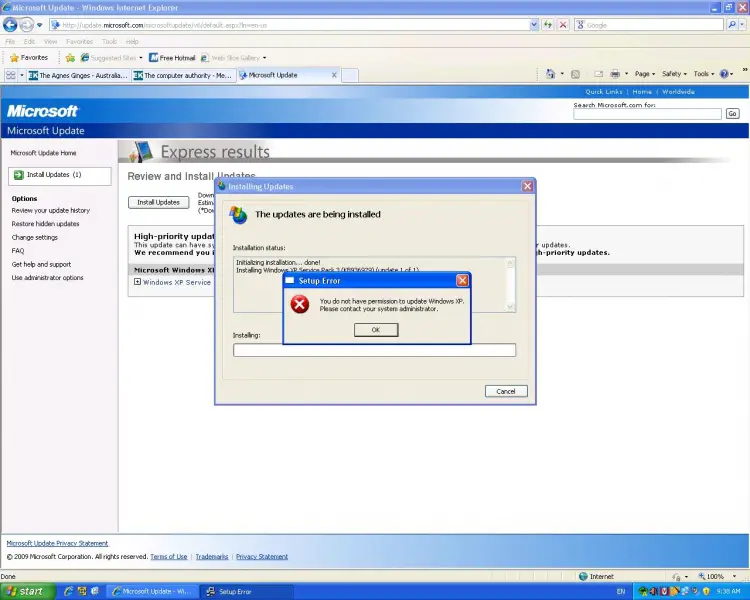
Task: Click the Terms of Use footer link
Action: point(168,556)
